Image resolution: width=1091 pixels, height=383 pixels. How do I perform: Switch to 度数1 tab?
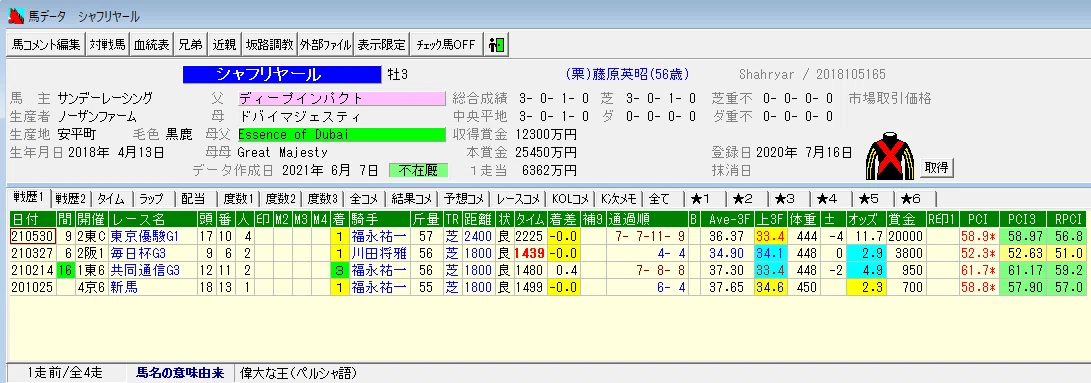point(238,198)
